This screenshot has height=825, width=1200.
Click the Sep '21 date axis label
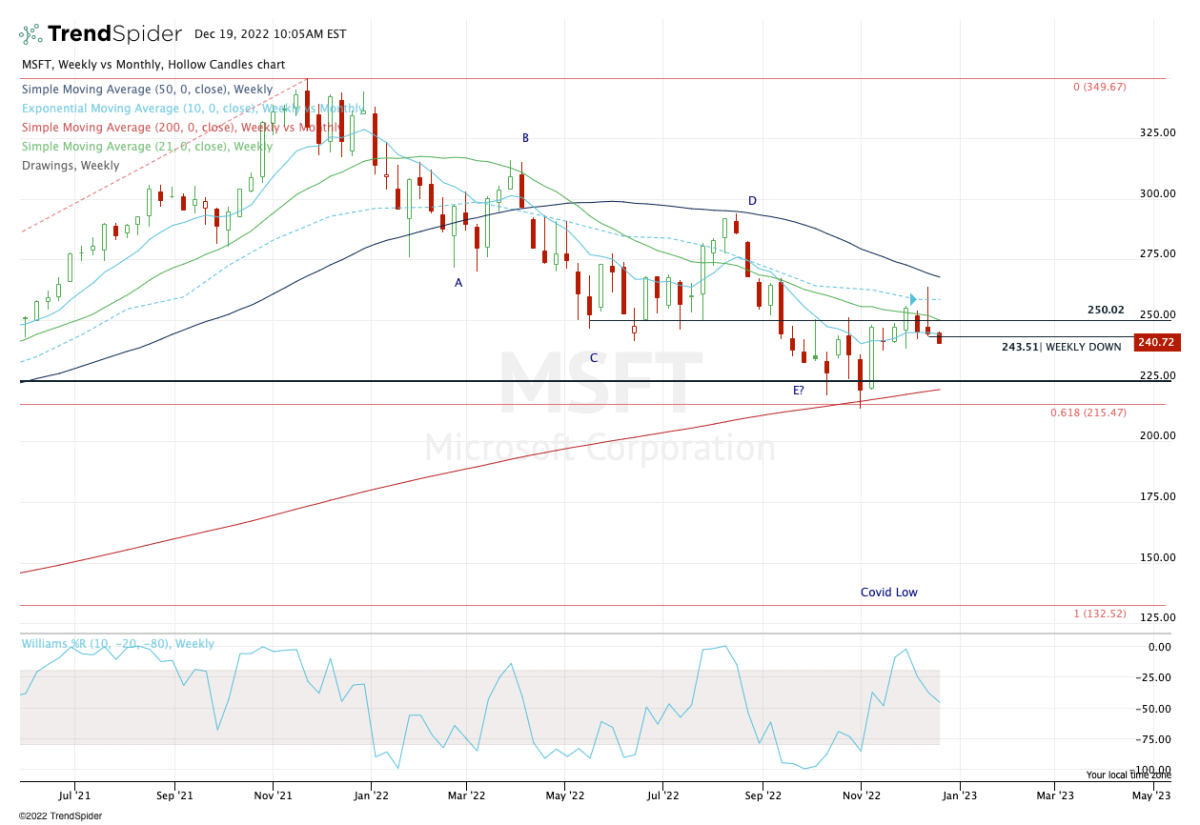[174, 797]
